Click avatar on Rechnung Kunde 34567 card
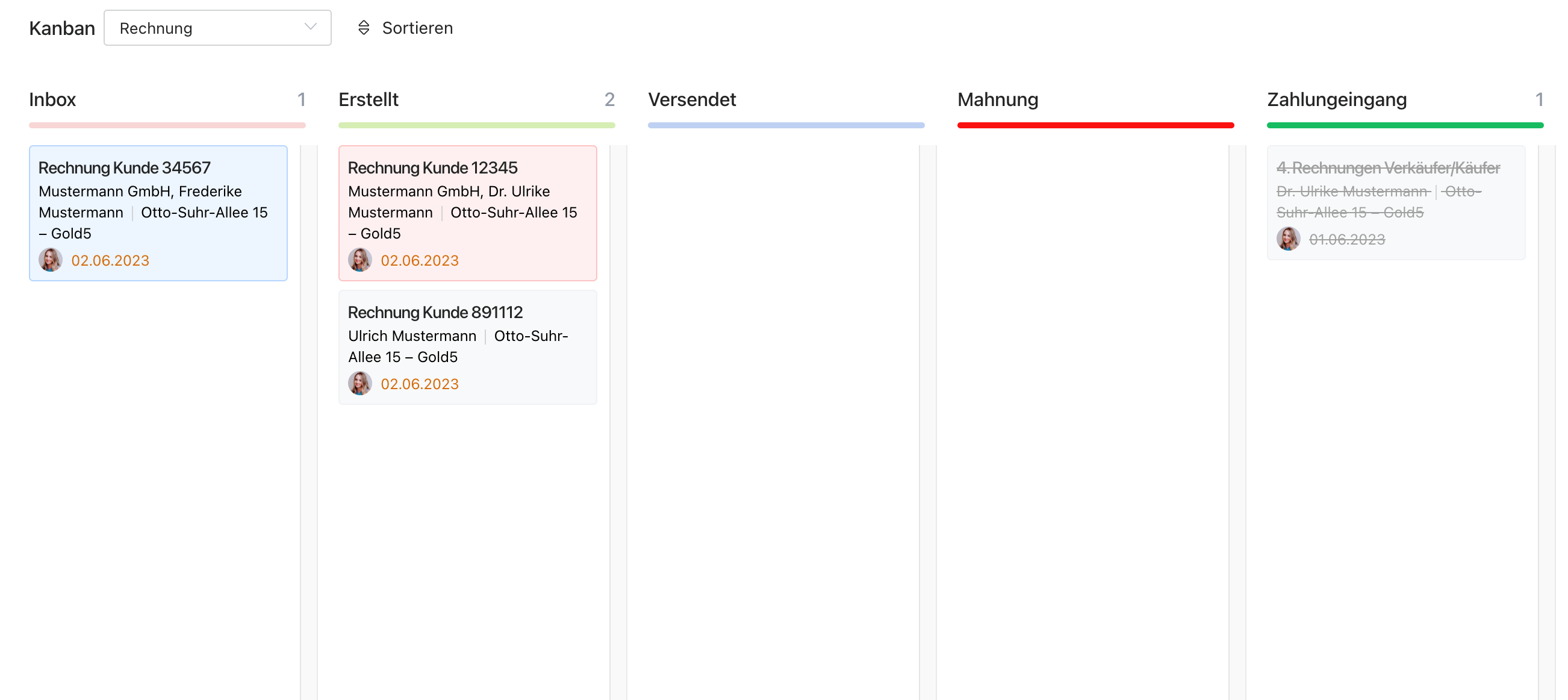The height and width of the screenshot is (700, 1568). click(x=51, y=260)
